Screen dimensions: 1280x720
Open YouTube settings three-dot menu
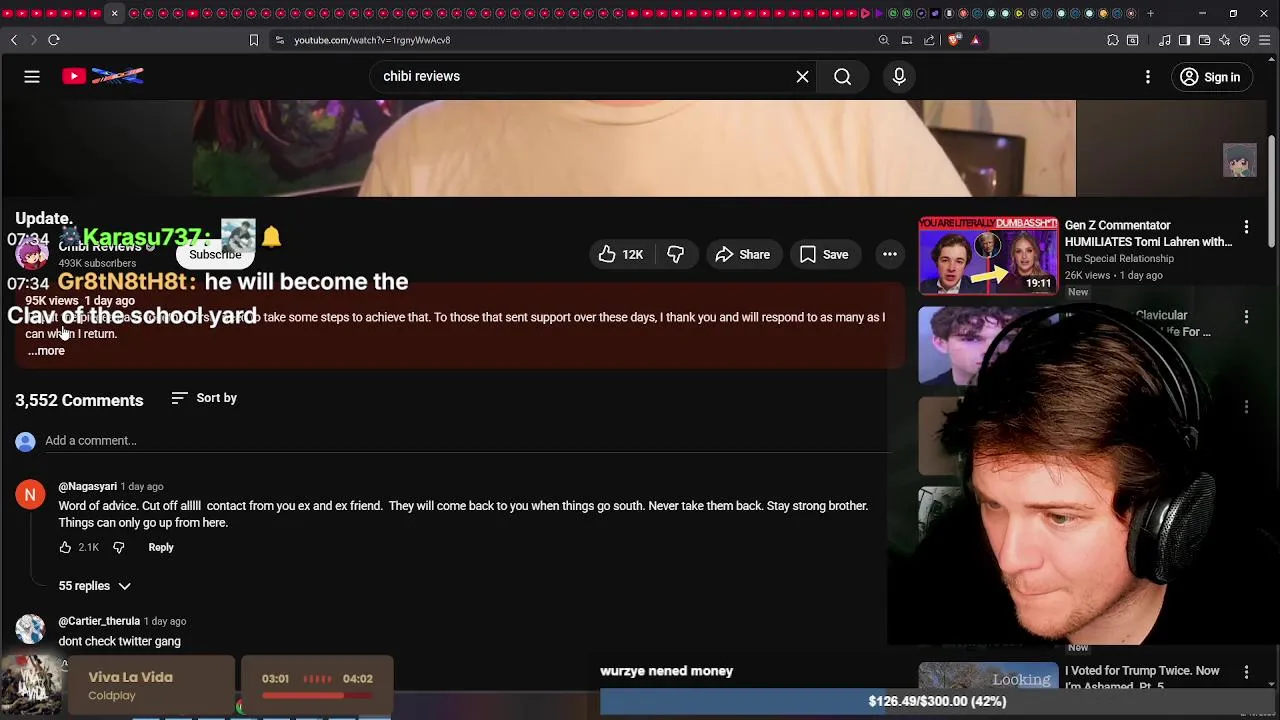1148,77
